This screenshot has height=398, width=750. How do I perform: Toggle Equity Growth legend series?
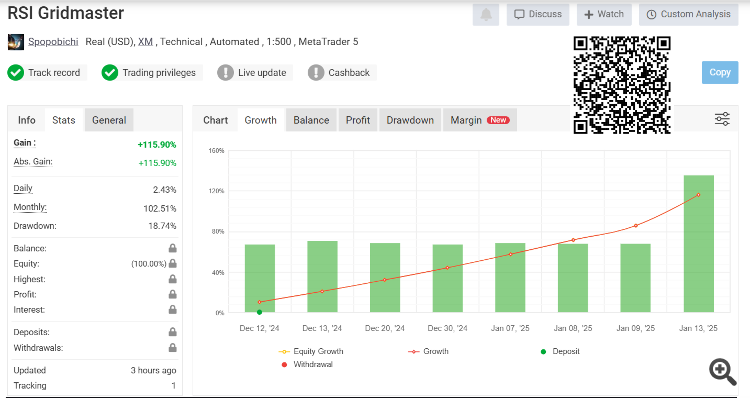click(x=311, y=351)
